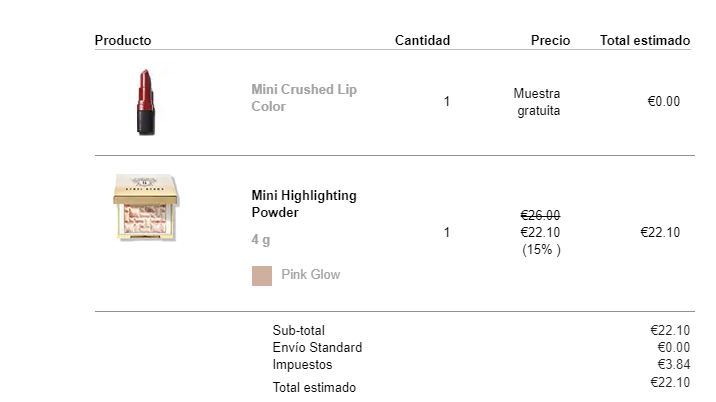Click the 15% discount label
This screenshot has width=716, height=402.
pyautogui.click(x=541, y=249)
